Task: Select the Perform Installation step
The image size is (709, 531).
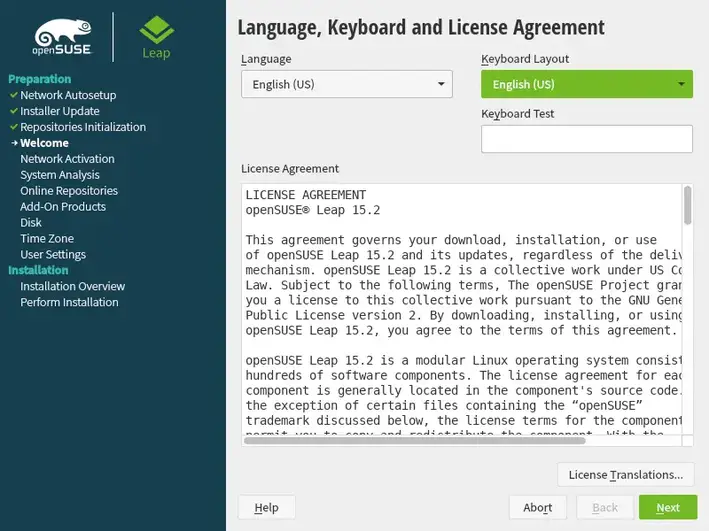Action: click(x=69, y=302)
